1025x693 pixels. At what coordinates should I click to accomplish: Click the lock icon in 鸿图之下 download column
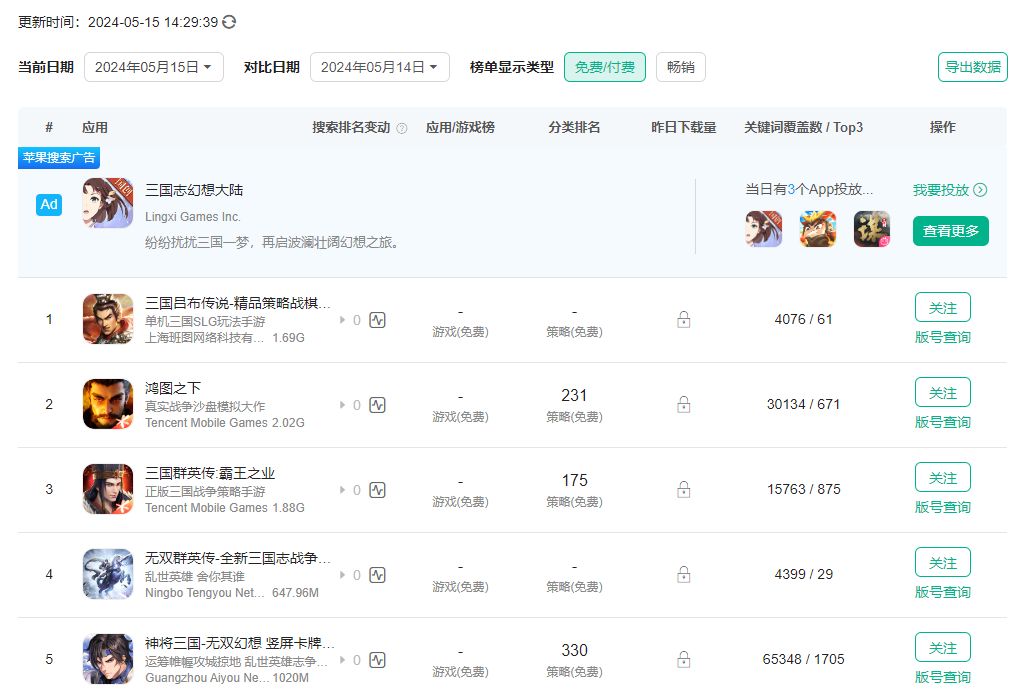683,404
